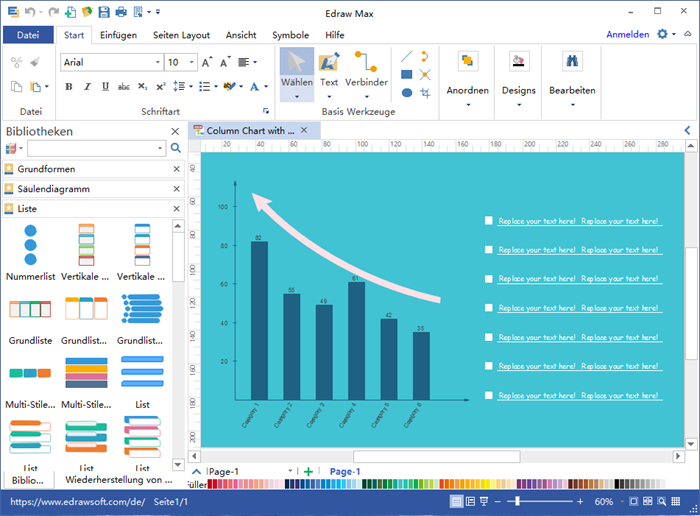
Task: Open the Anordnen arrange tool
Action: coord(467,62)
